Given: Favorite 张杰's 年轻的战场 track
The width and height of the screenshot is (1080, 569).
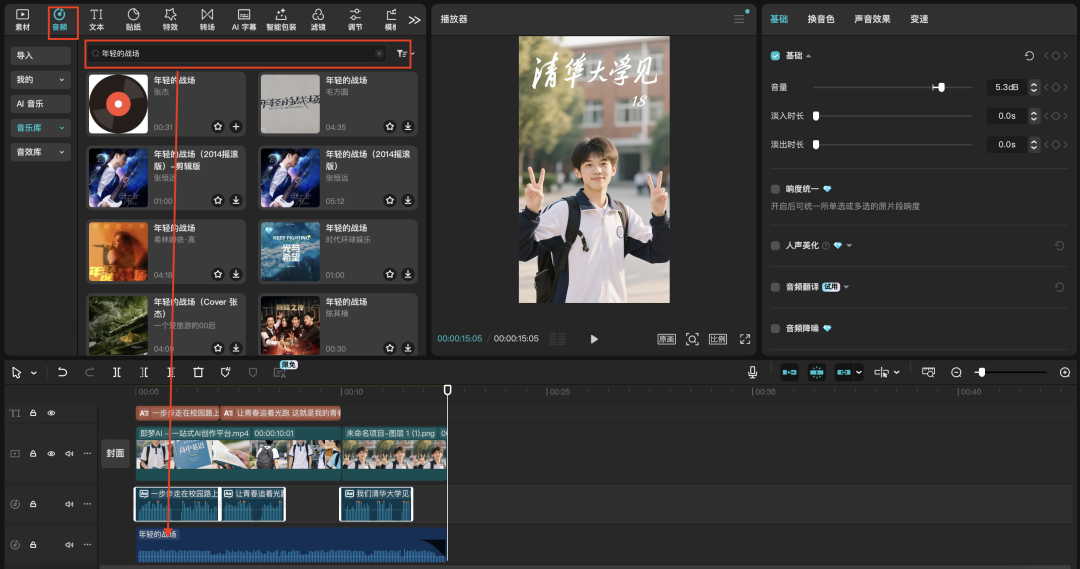Looking at the screenshot, I should (218, 126).
